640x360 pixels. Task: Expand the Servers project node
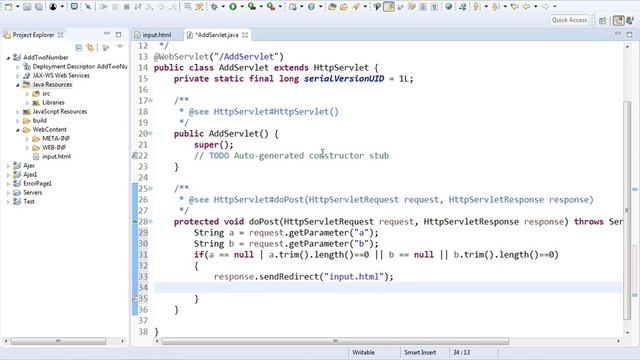point(8,193)
